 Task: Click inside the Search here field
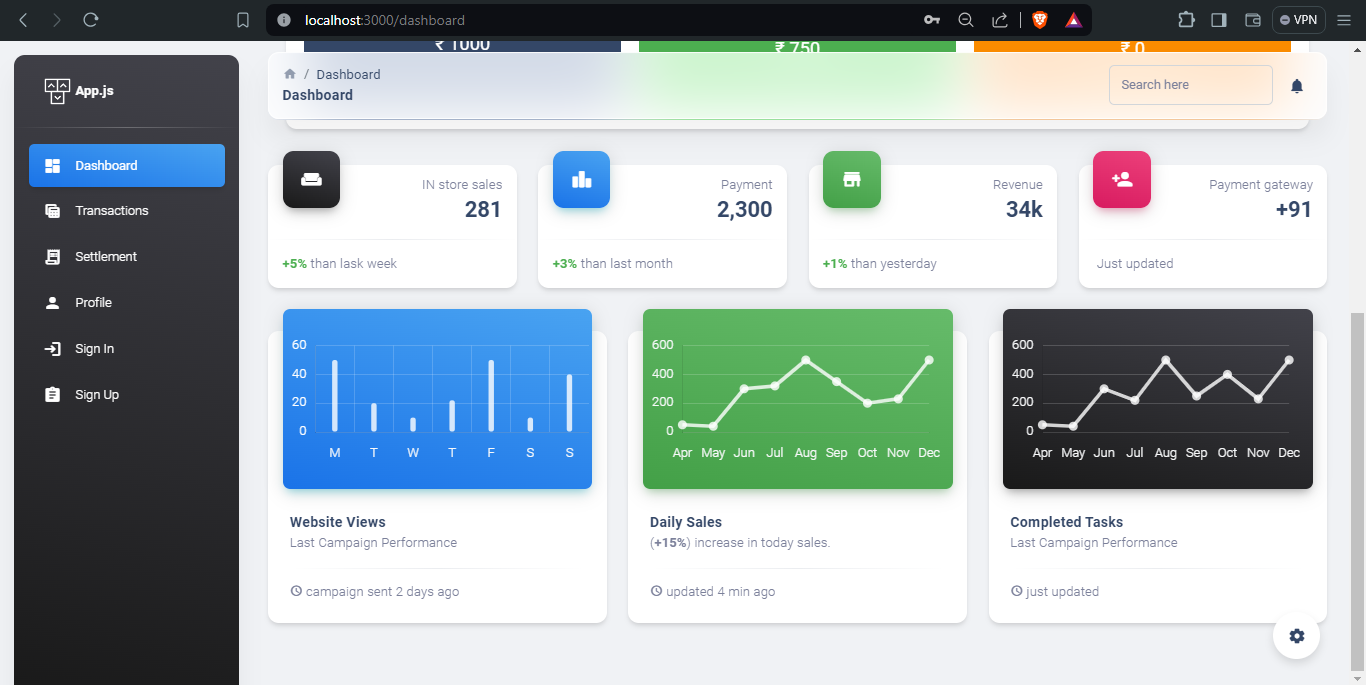pos(1190,85)
